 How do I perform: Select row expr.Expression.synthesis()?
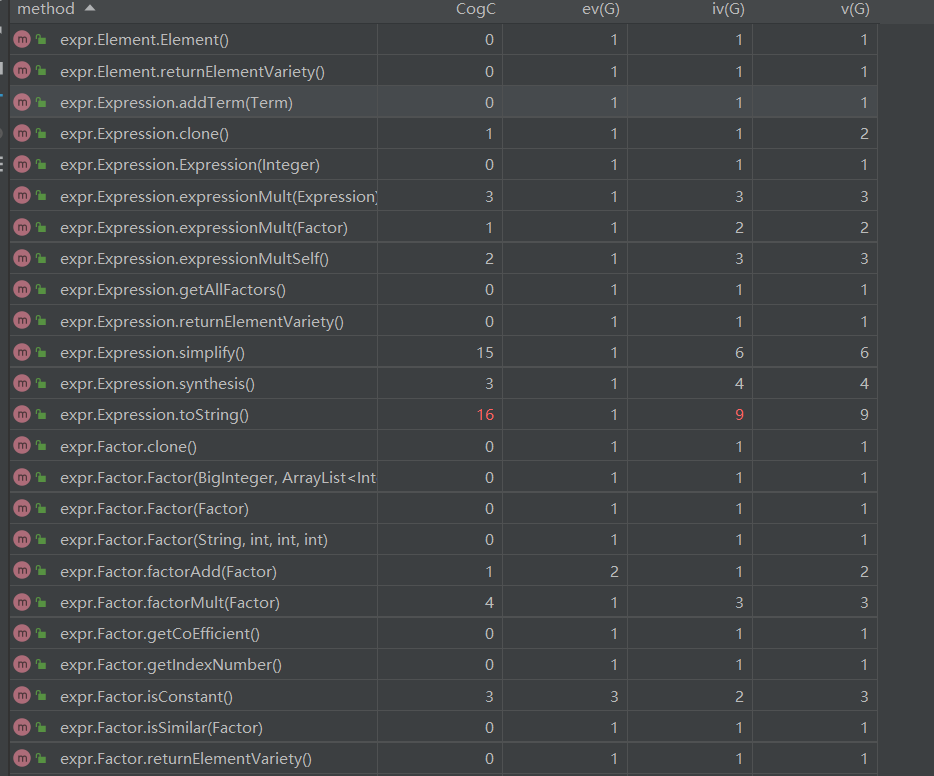point(443,384)
